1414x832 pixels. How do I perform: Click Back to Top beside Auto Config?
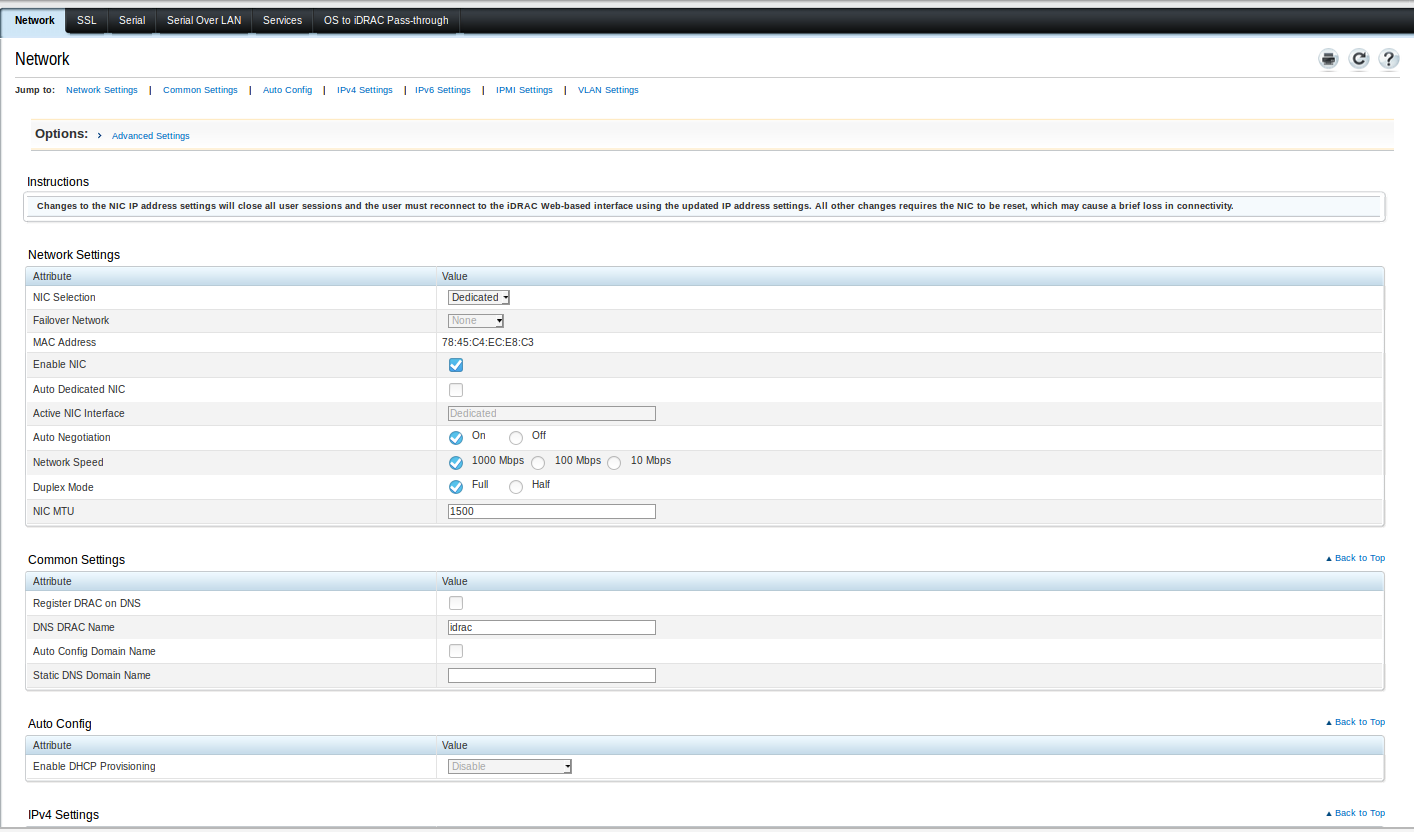click(1355, 722)
